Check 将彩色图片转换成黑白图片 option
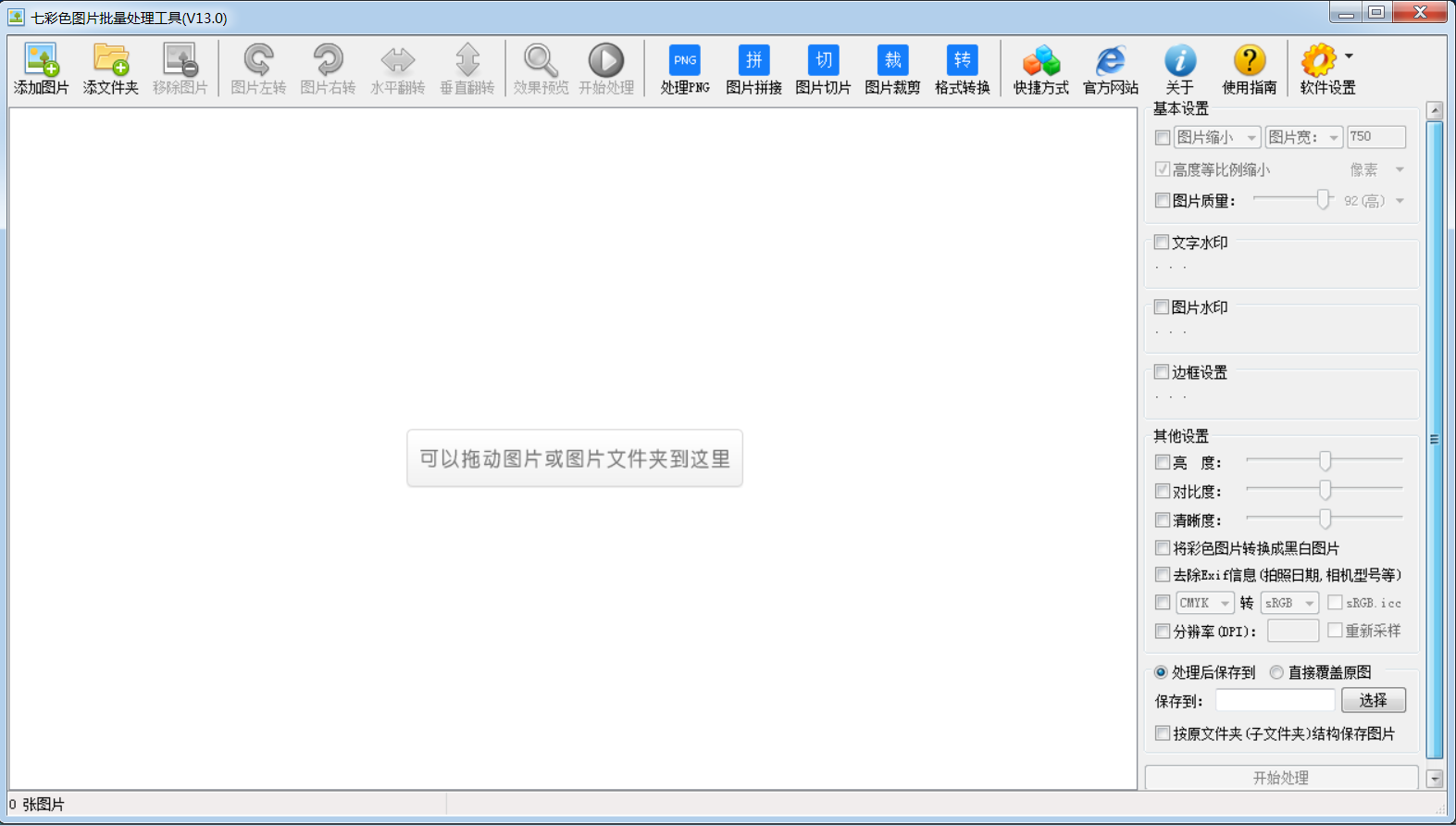 1163,548
